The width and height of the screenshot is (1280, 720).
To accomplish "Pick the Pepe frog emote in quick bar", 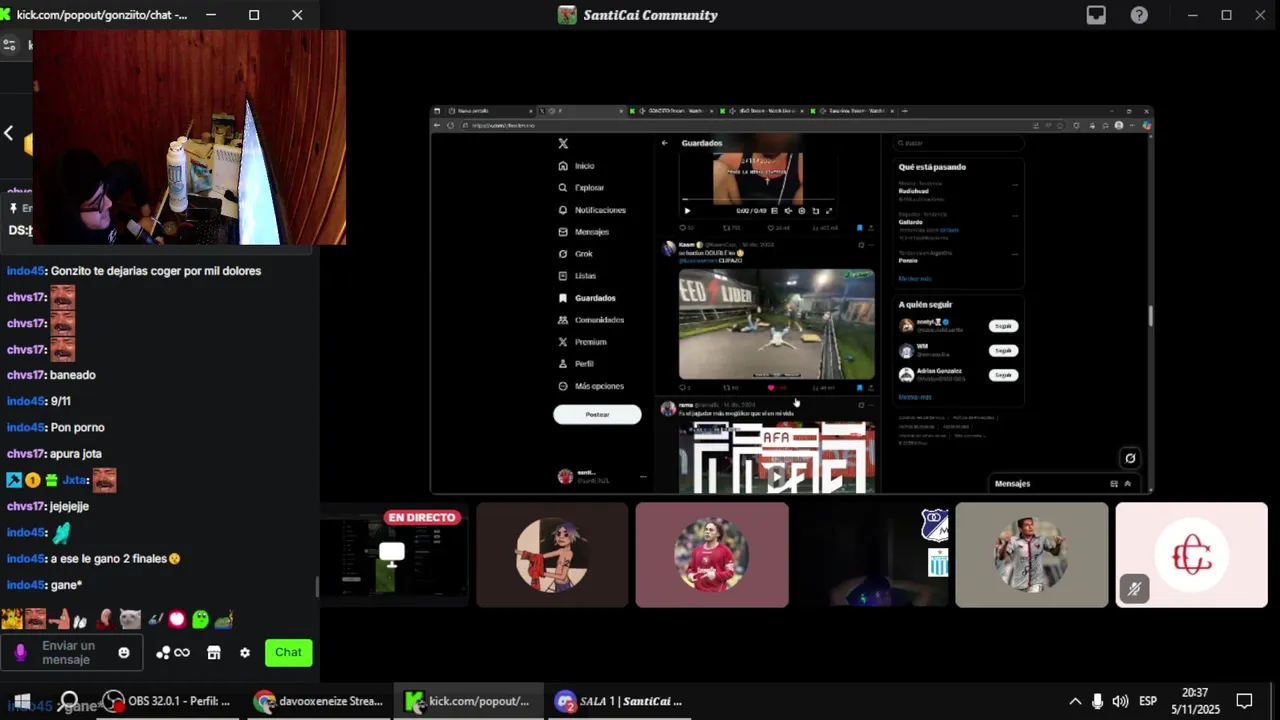I will (223, 619).
